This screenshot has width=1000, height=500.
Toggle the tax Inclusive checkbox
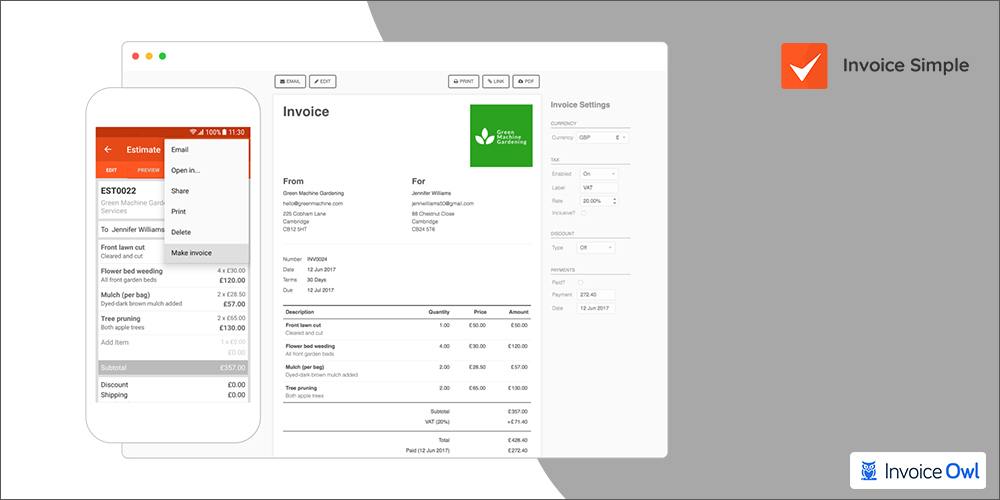[x=583, y=212]
